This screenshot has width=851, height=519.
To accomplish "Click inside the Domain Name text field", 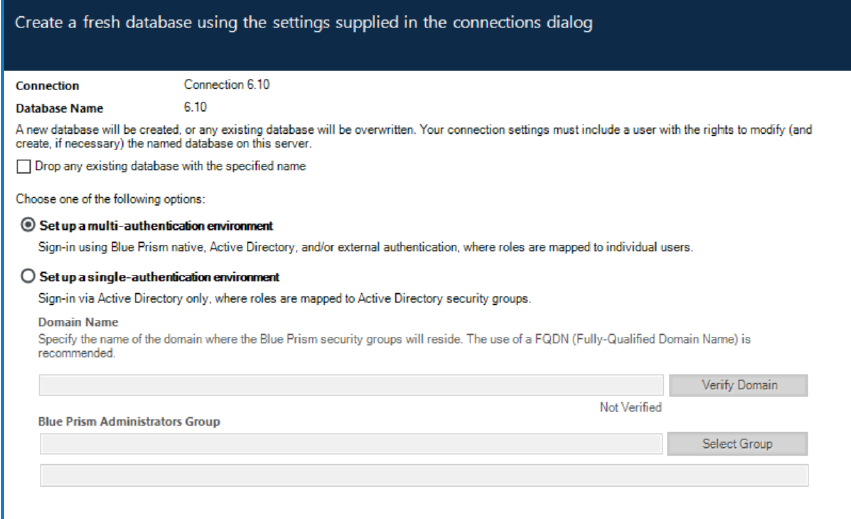I will point(350,385).
